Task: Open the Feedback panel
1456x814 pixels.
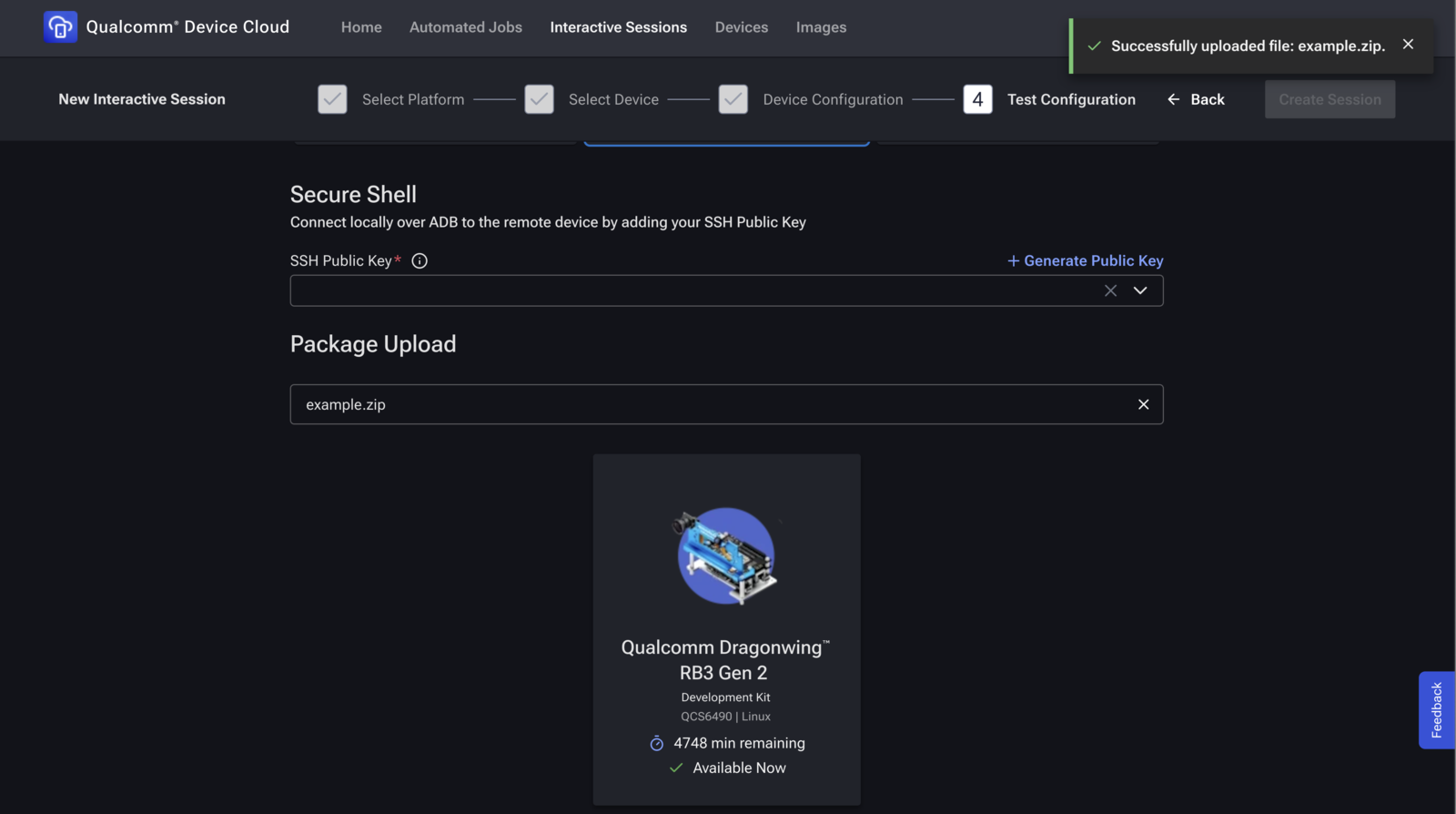Action: click(x=1437, y=710)
